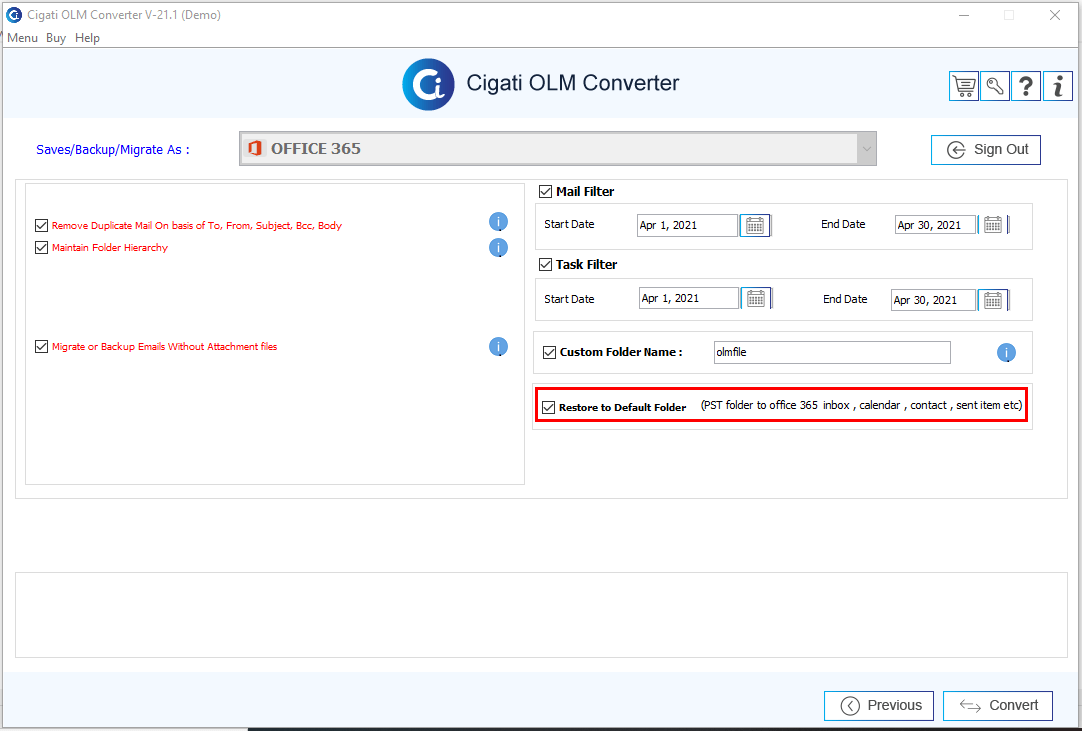
Task: Click the question mark help icon
Action: click(x=1025, y=86)
